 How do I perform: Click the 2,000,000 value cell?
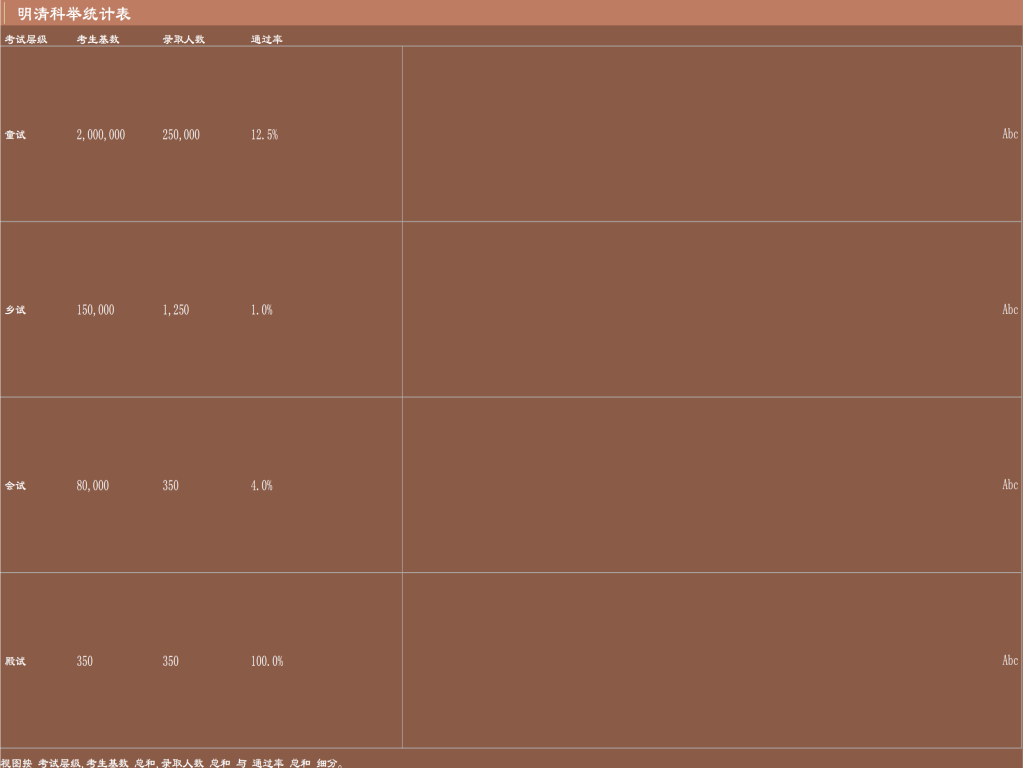101,135
